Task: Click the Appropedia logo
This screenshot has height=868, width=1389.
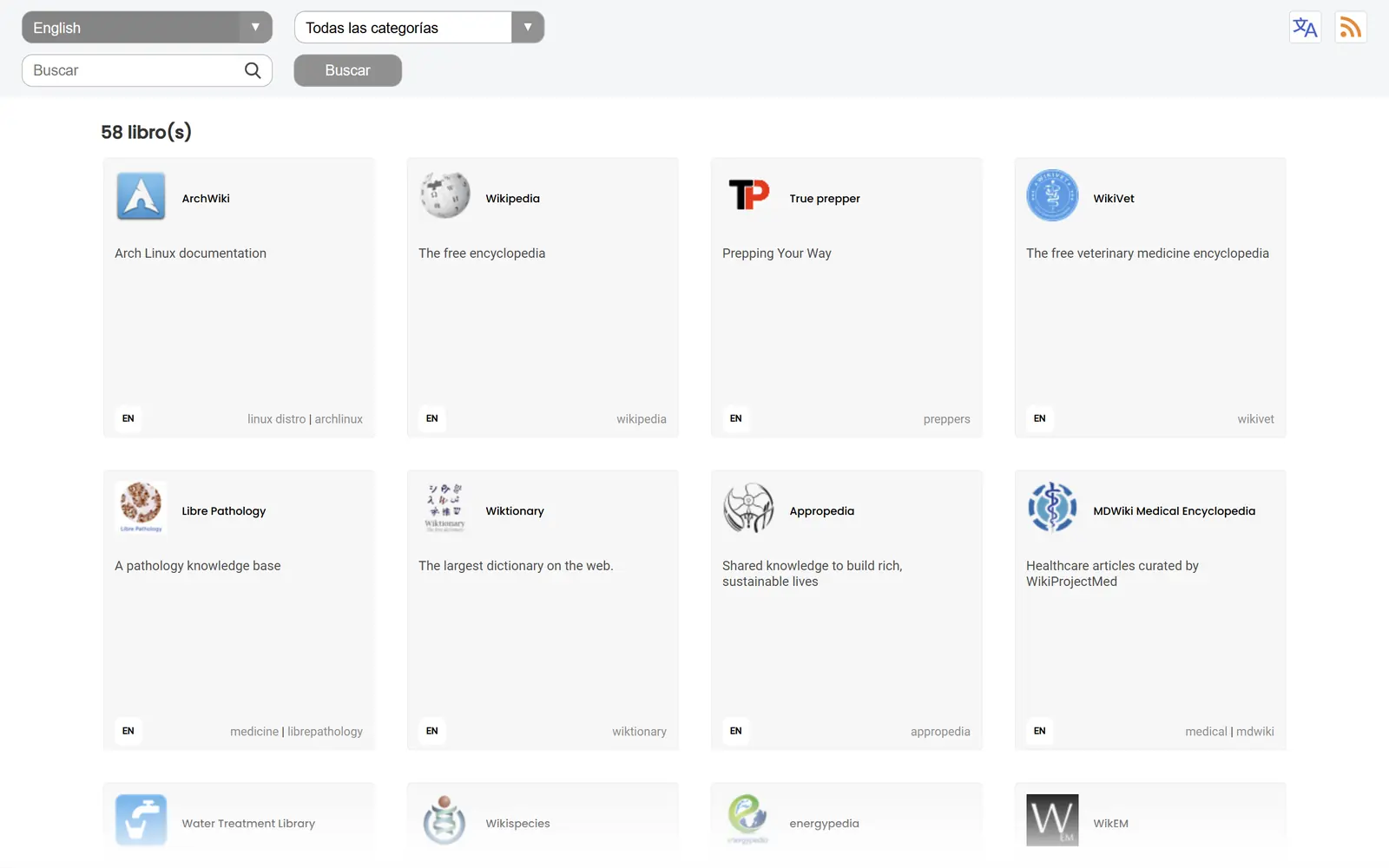Action: coord(748,508)
